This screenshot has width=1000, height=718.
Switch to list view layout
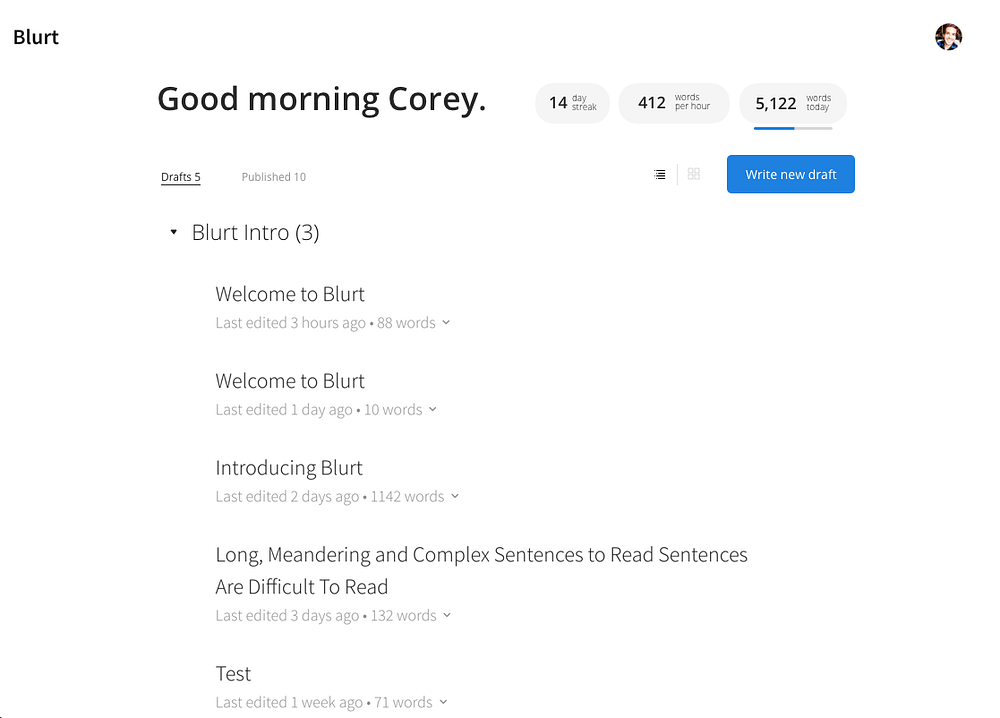coord(660,174)
